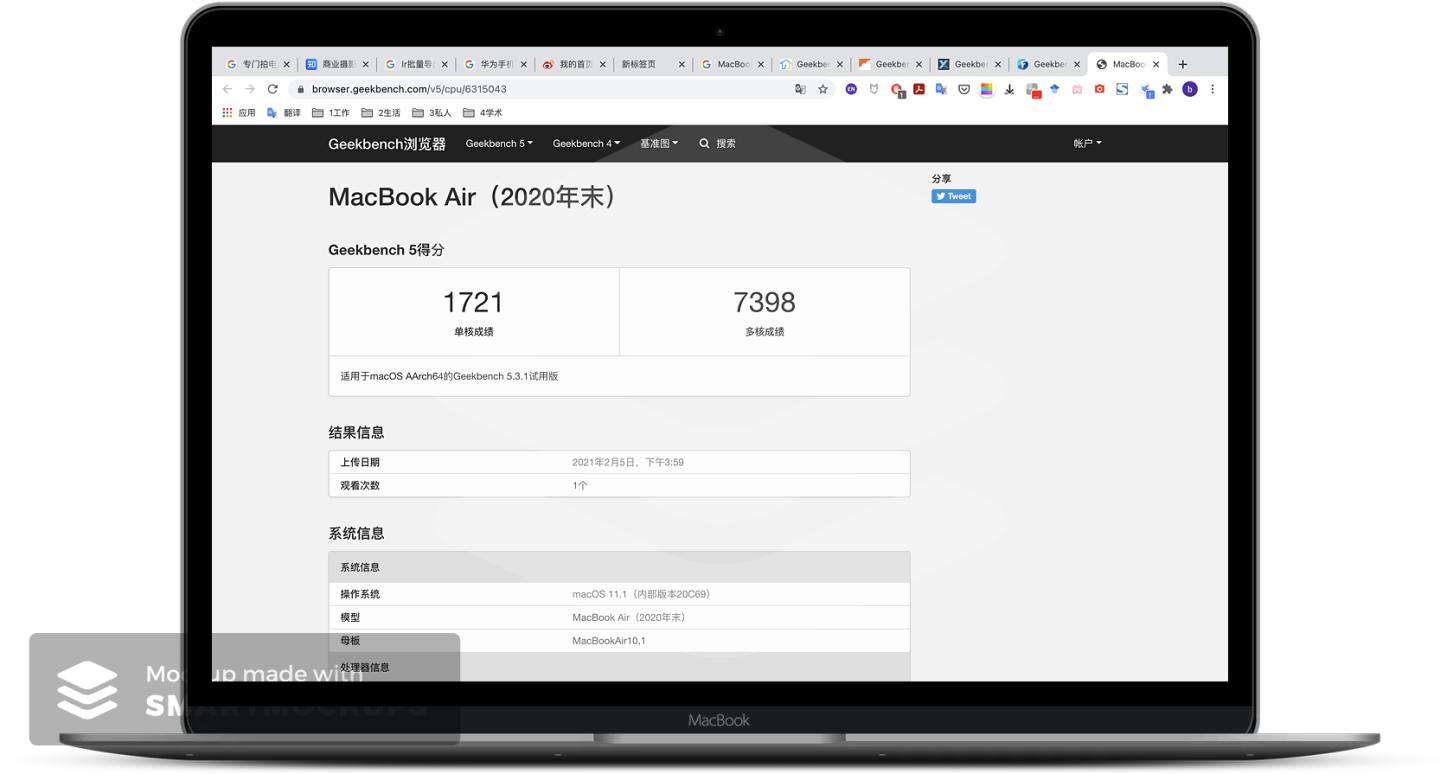
Task: Click the search magnifier in Geekbench navbar
Action: click(x=705, y=143)
